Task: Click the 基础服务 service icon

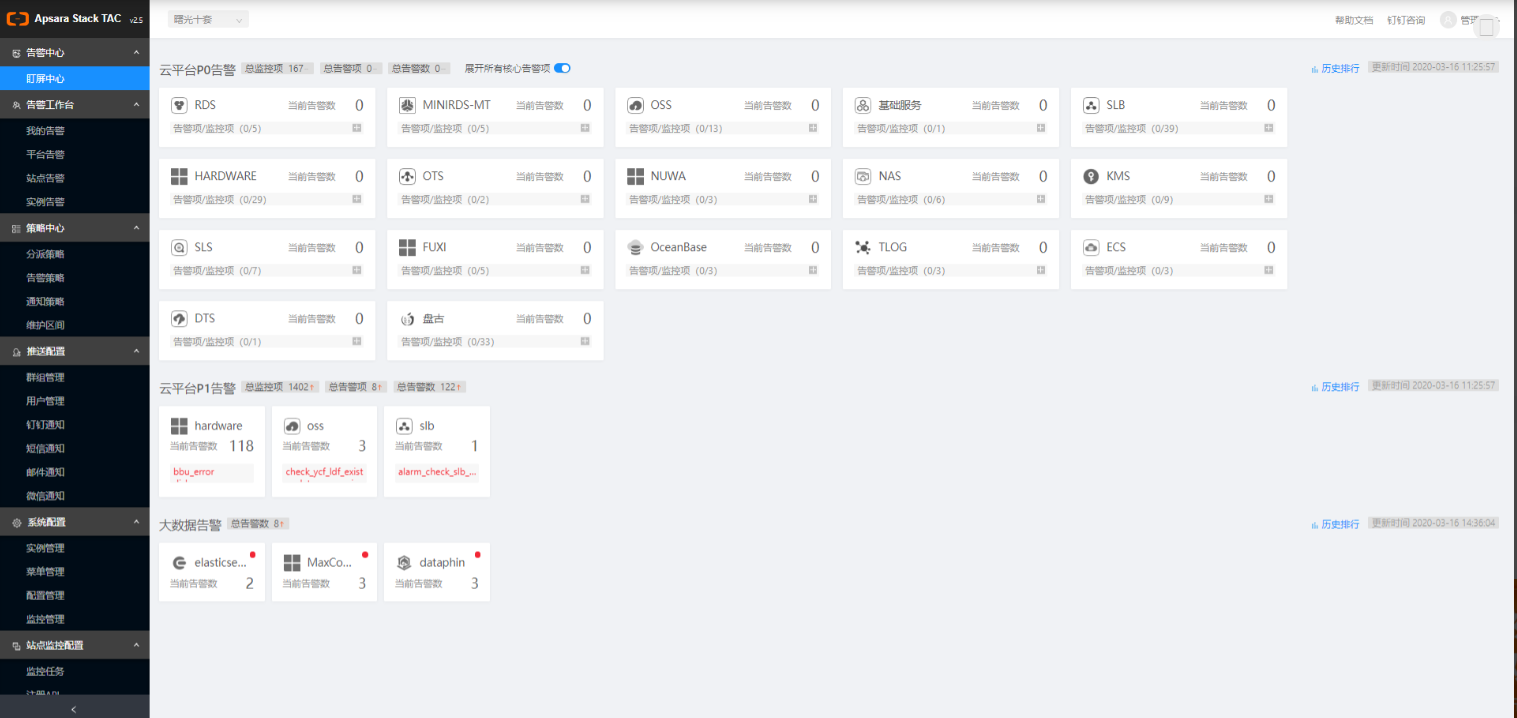Action: click(863, 105)
